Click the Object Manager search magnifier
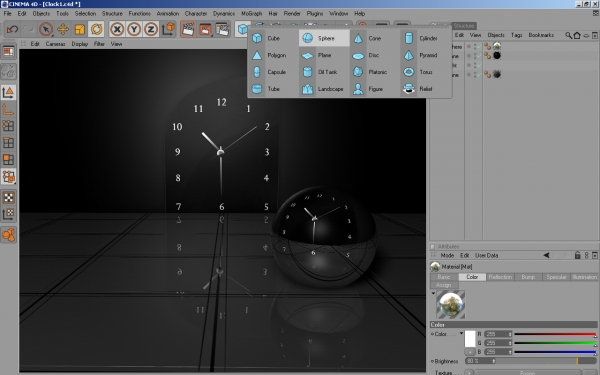Image resolution: width=600 pixels, height=375 pixels. point(569,35)
